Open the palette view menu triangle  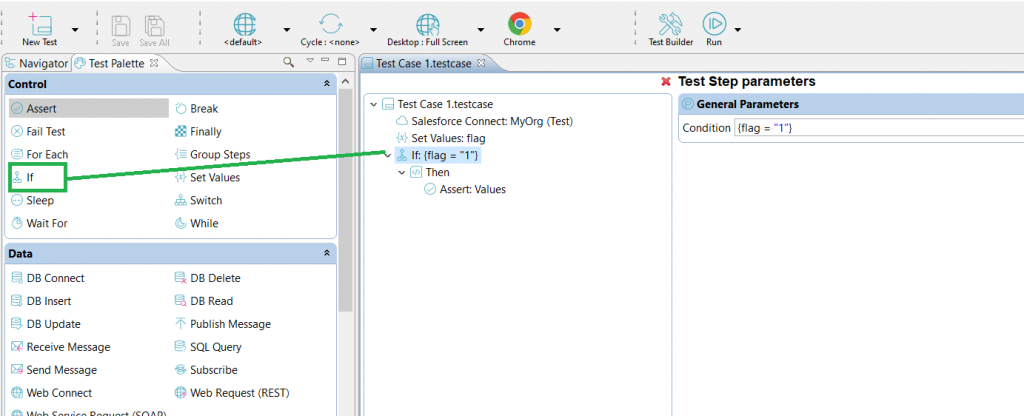[x=310, y=61]
